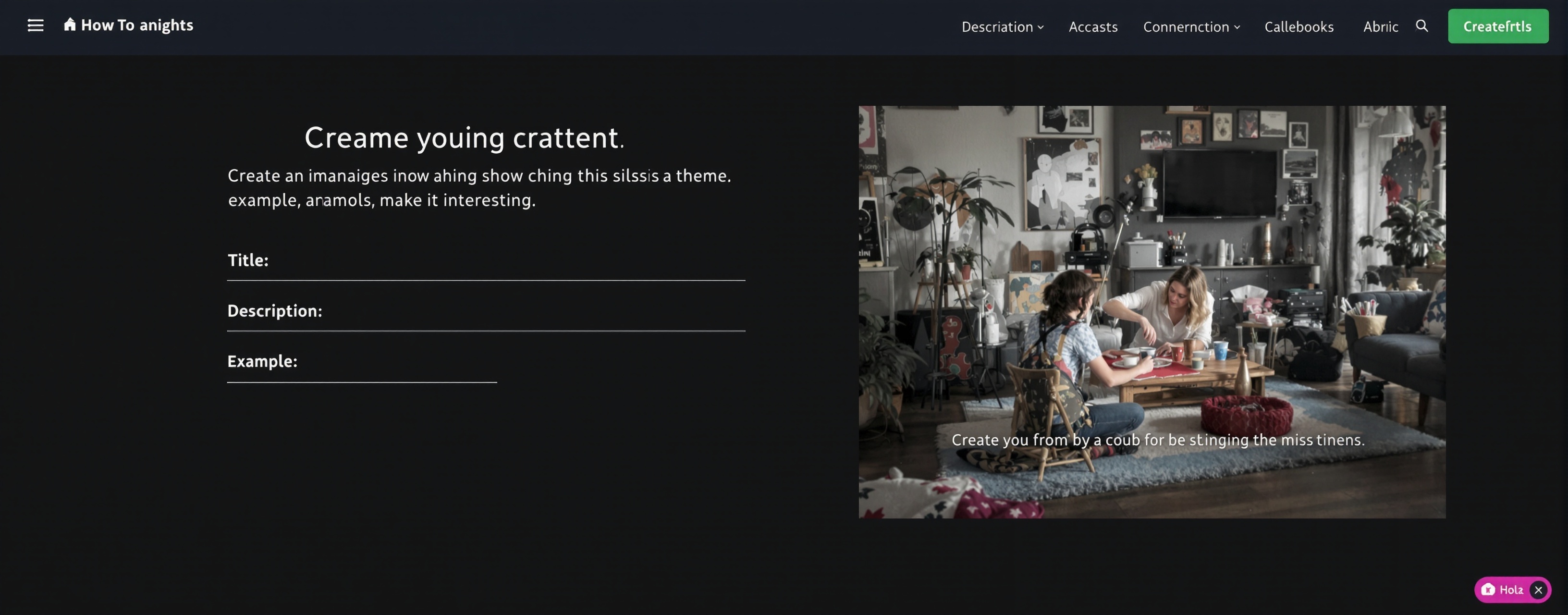Click the Holz chat widget icon
Viewport: 1568px width, 615px height.
click(x=1488, y=590)
